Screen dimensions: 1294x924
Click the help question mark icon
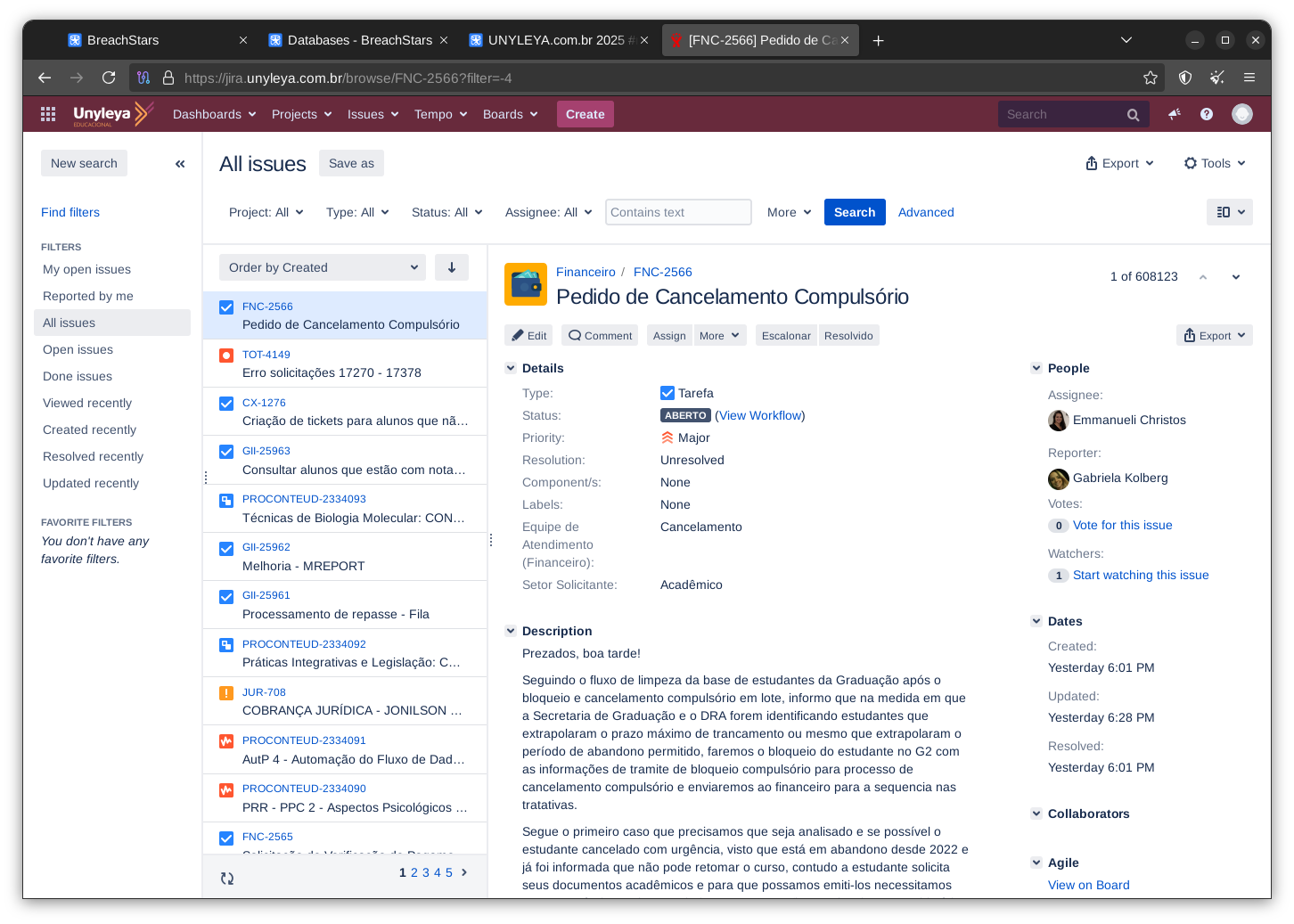pyautogui.click(x=1207, y=114)
